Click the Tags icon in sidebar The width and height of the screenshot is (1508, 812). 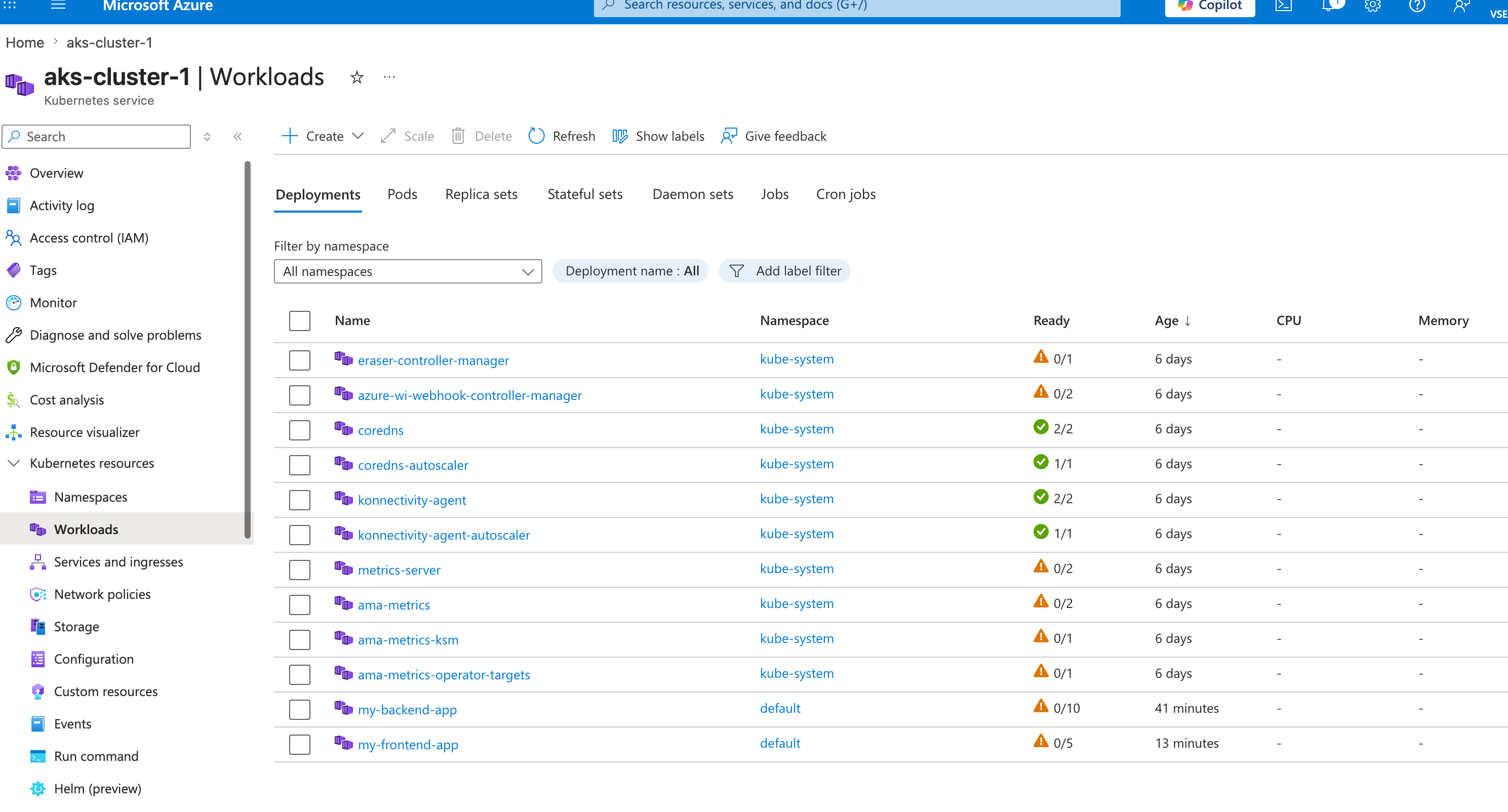[14, 270]
